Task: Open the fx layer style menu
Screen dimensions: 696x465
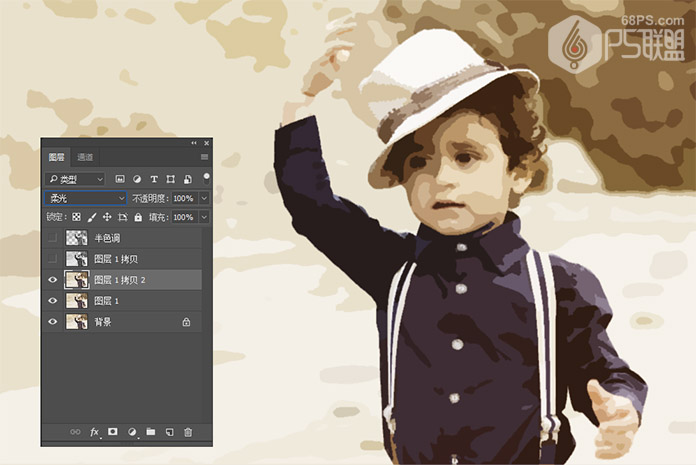Action: (95, 432)
